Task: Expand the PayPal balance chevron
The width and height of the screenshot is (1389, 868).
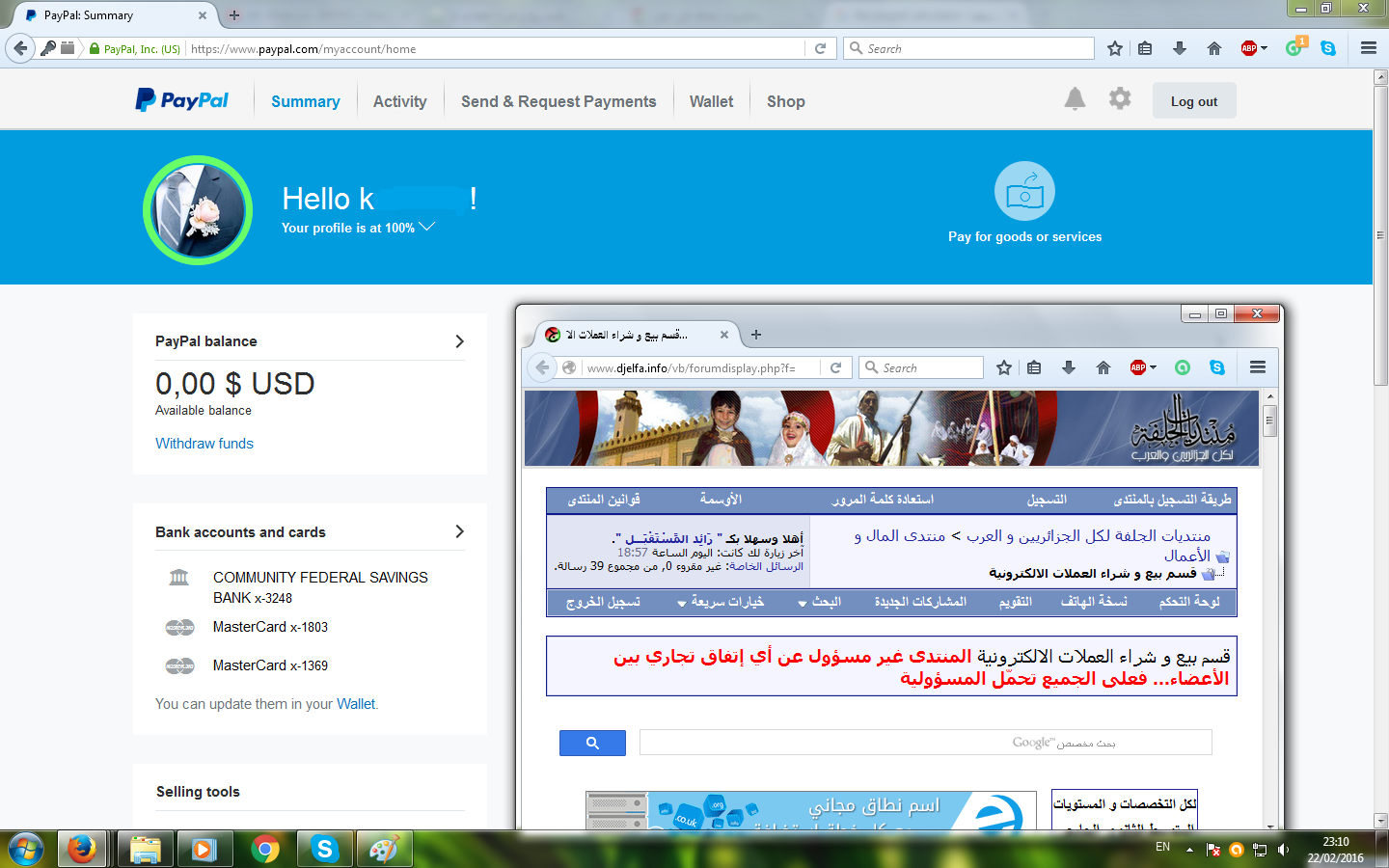Action: coord(459,341)
